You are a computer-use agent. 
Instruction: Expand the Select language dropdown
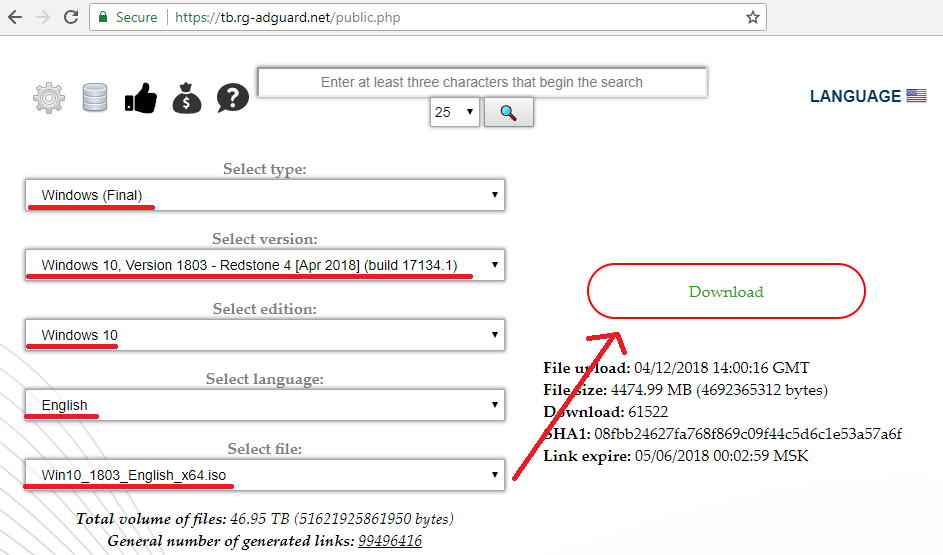265,405
